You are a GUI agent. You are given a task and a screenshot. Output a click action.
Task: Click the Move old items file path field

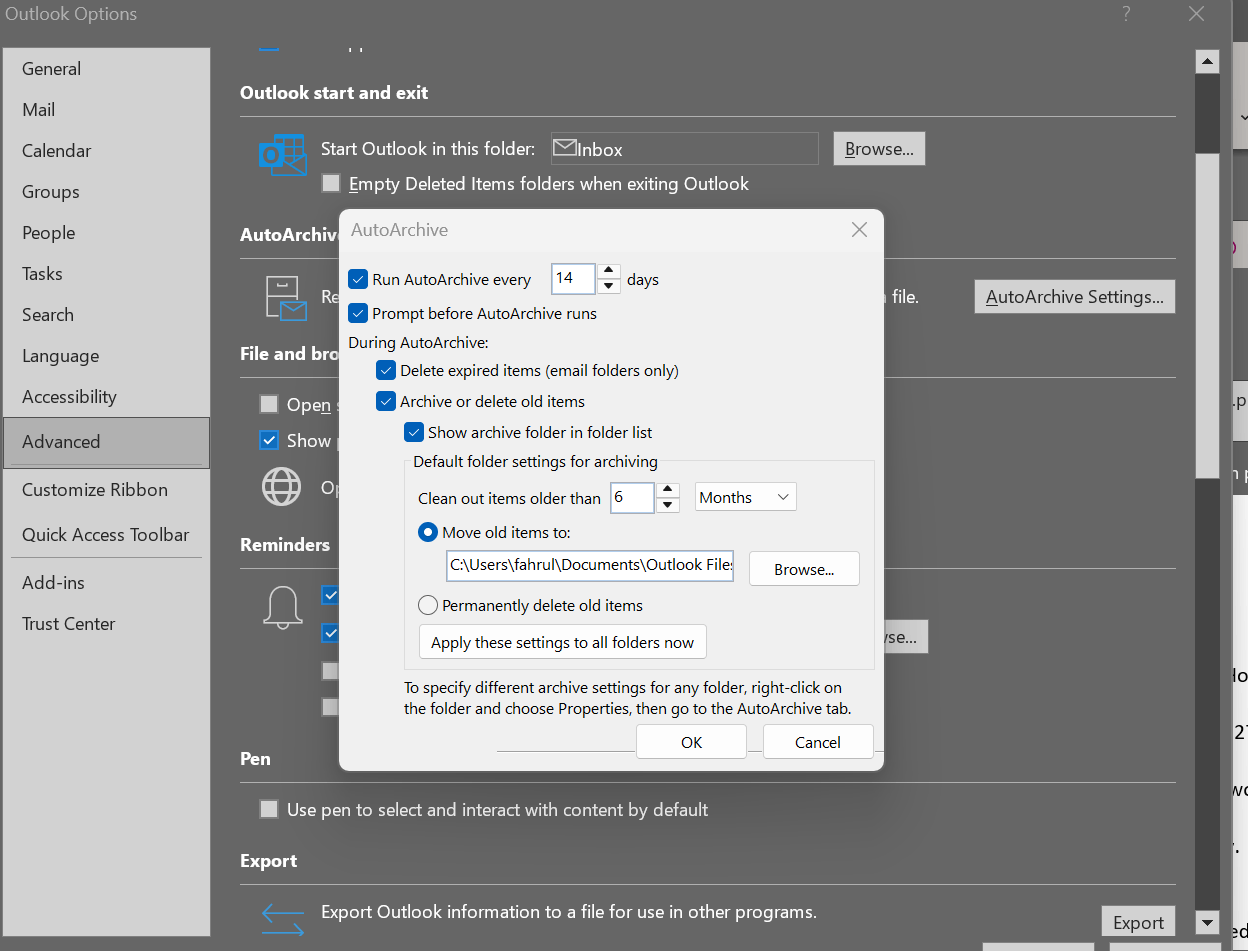tap(589, 565)
